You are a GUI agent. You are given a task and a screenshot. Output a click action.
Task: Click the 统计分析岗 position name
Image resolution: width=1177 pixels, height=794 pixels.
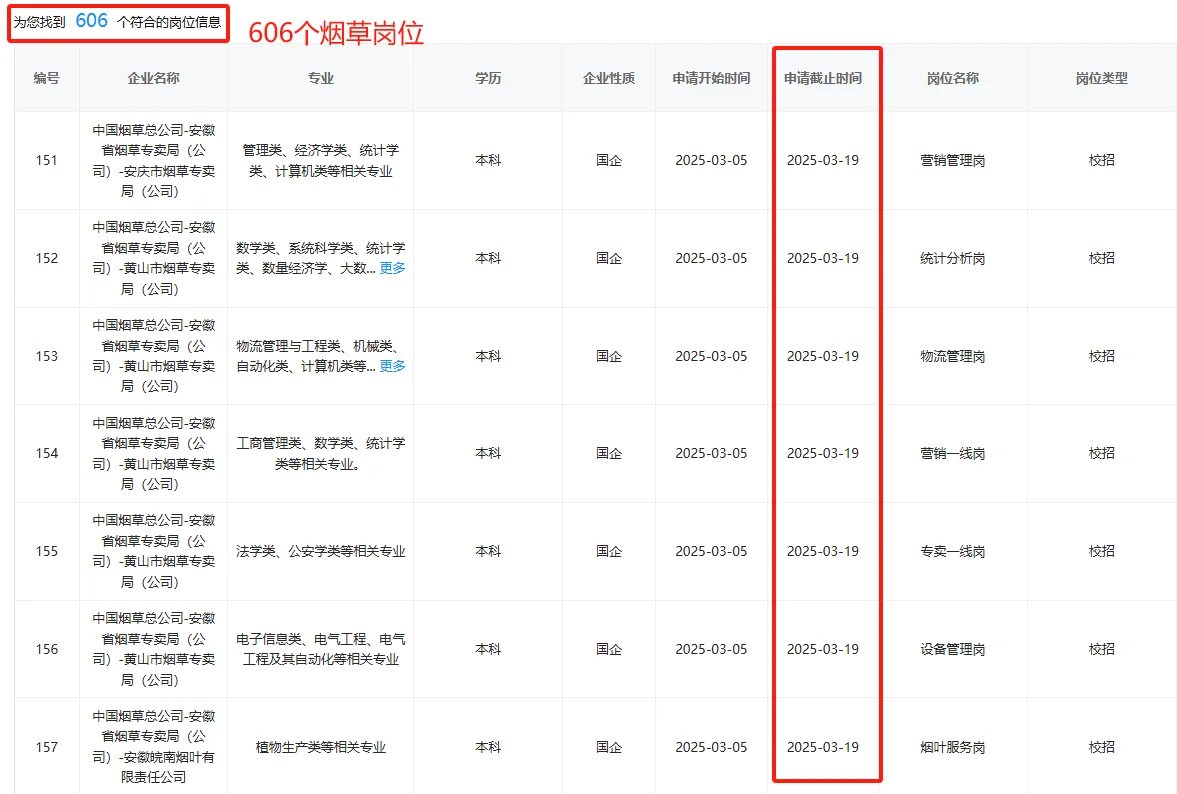pos(953,258)
